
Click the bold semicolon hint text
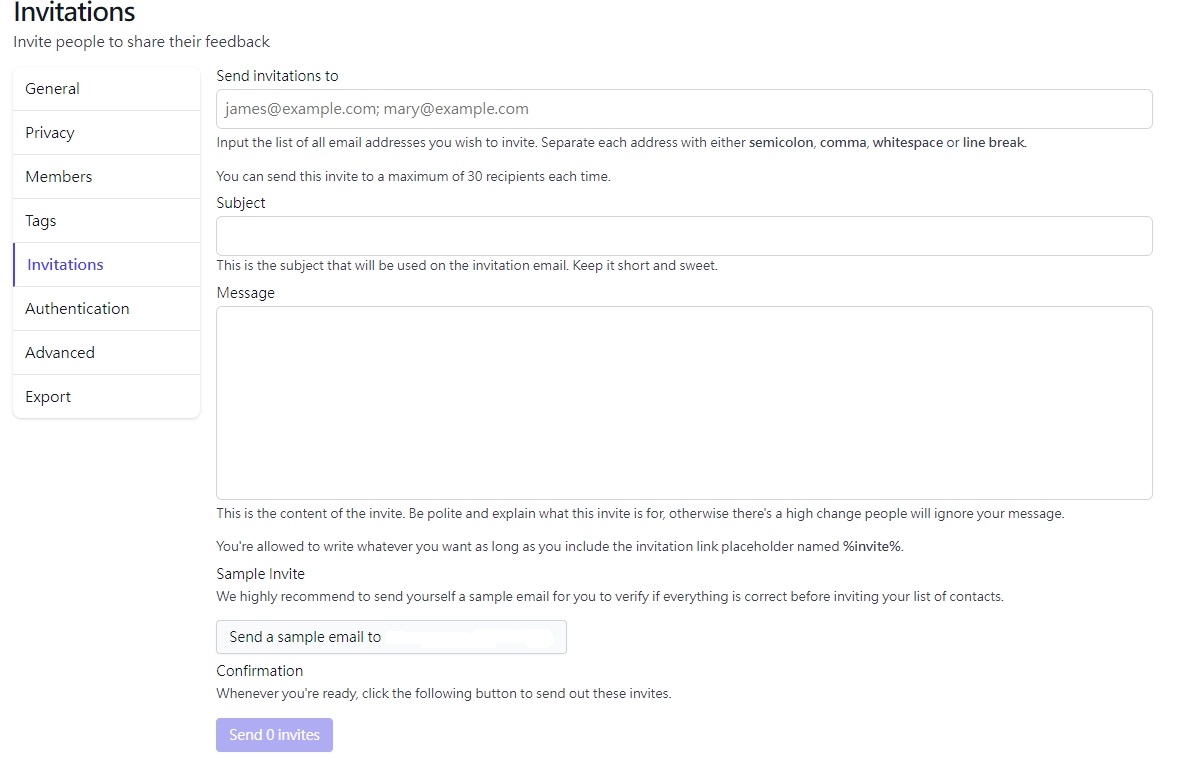tap(781, 142)
